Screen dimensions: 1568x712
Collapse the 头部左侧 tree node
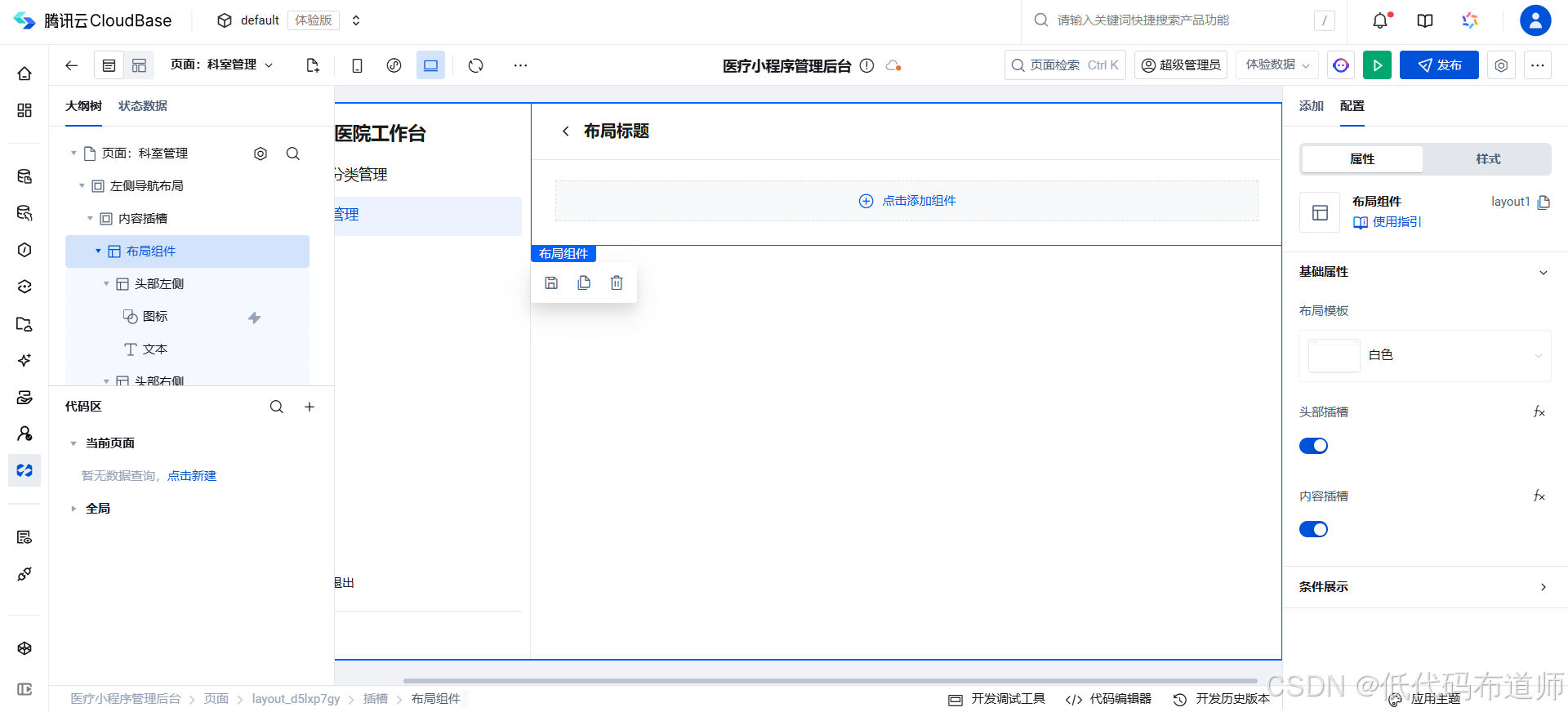click(x=106, y=284)
